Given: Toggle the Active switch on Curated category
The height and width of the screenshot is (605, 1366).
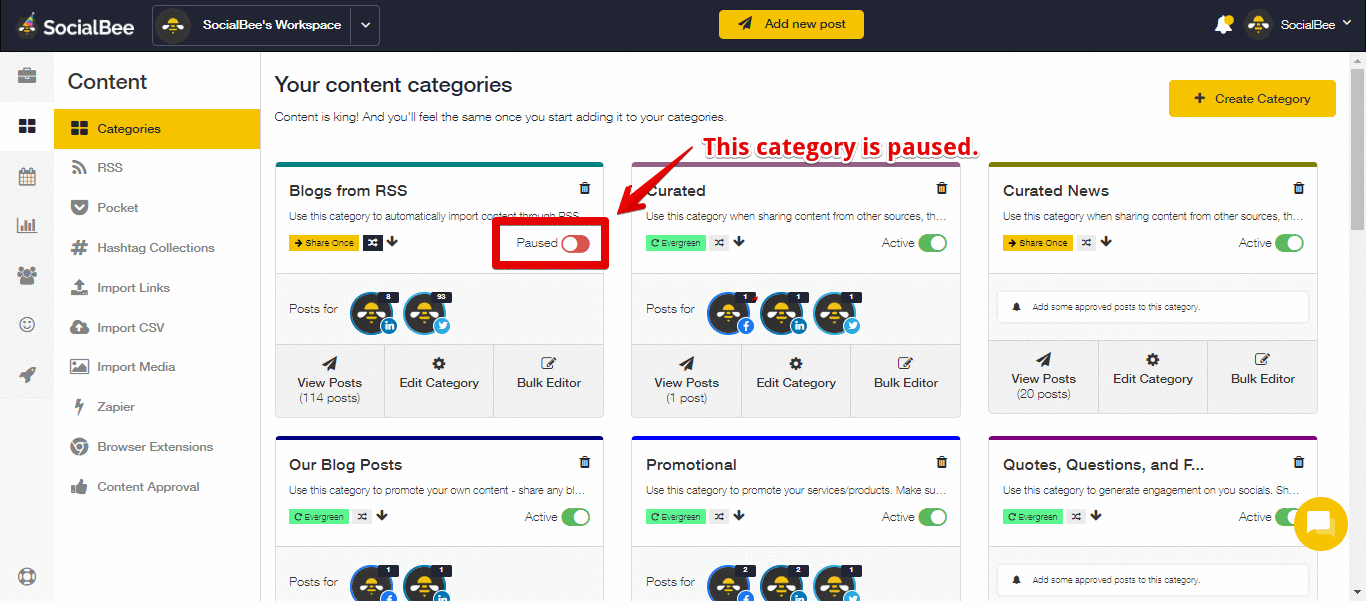Looking at the screenshot, I should pos(932,243).
